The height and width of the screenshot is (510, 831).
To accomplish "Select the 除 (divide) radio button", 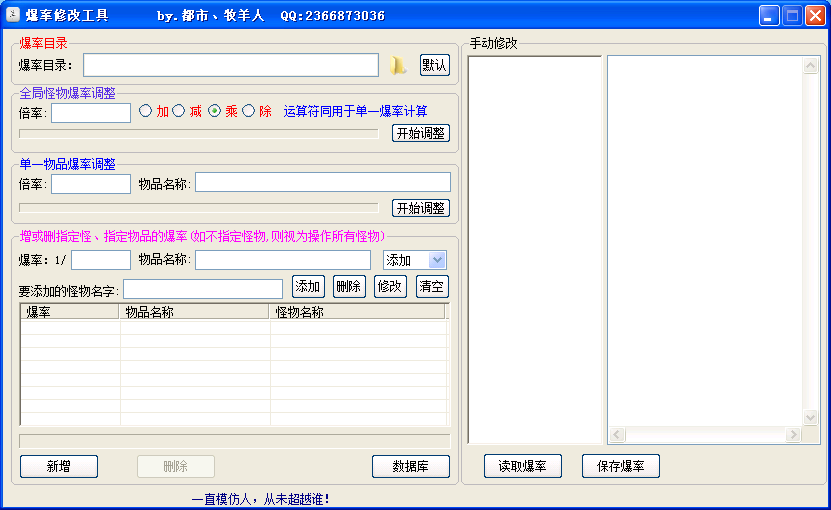I will click(249, 112).
